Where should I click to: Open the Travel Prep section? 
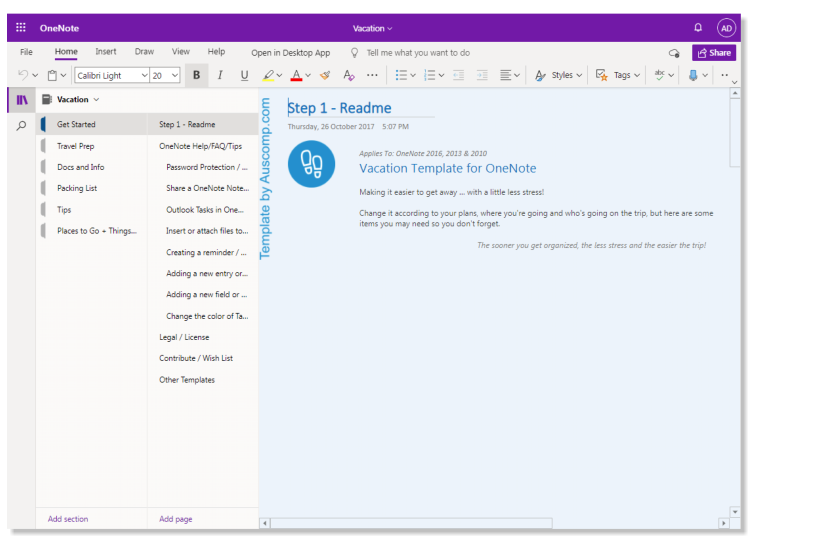pyautogui.click(x=92, y=146)
